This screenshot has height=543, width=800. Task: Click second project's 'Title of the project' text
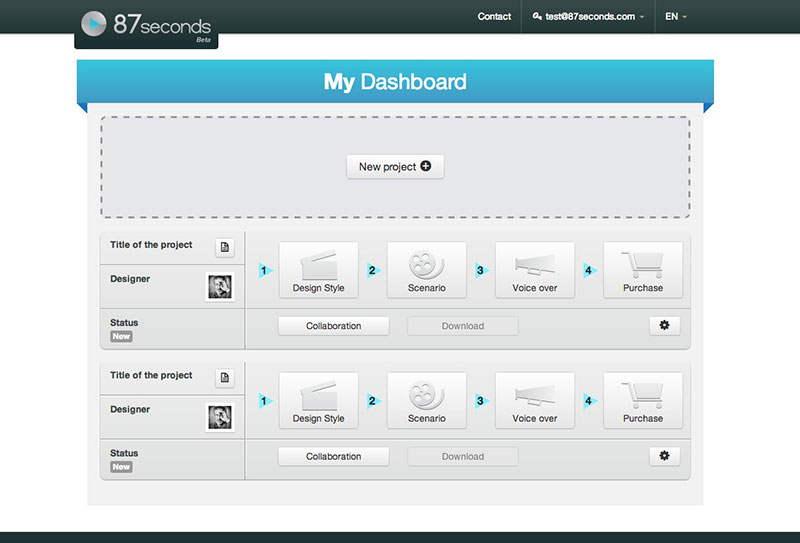(x=151, y=375)
